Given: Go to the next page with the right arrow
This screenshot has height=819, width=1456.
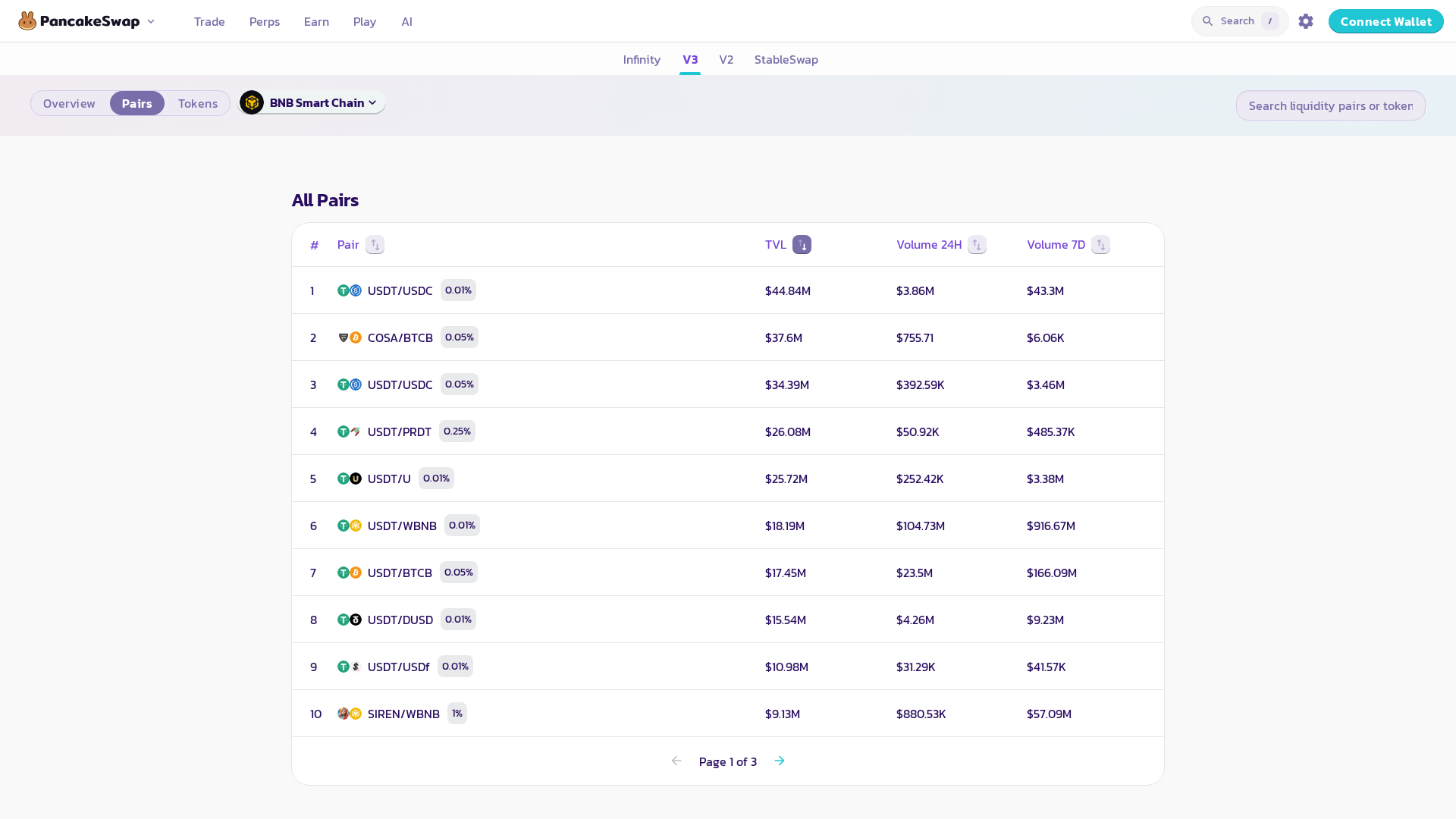Looking at the screenshot, I should (780, 761).
